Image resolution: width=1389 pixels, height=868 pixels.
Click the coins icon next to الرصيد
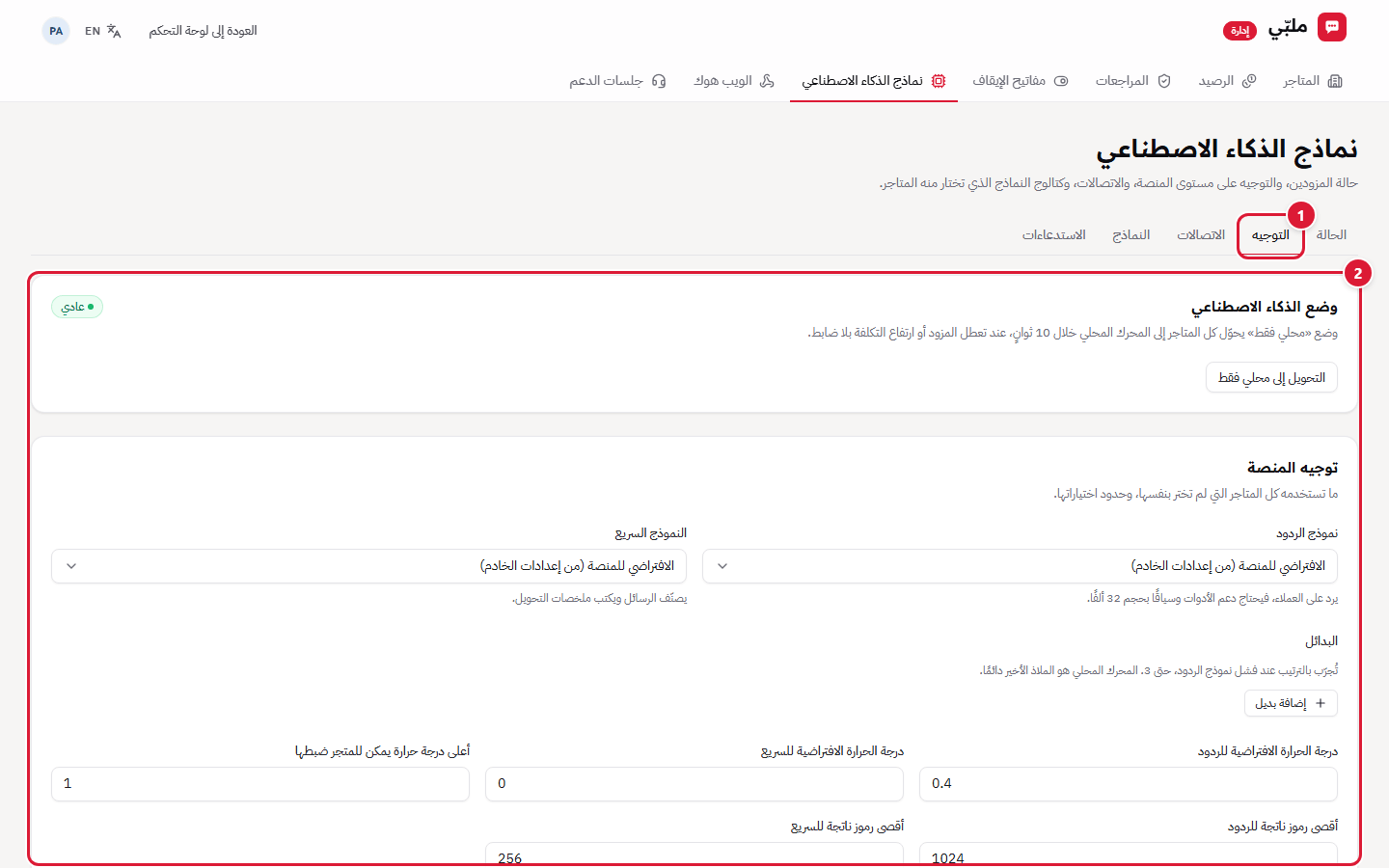coord(1249,81)
